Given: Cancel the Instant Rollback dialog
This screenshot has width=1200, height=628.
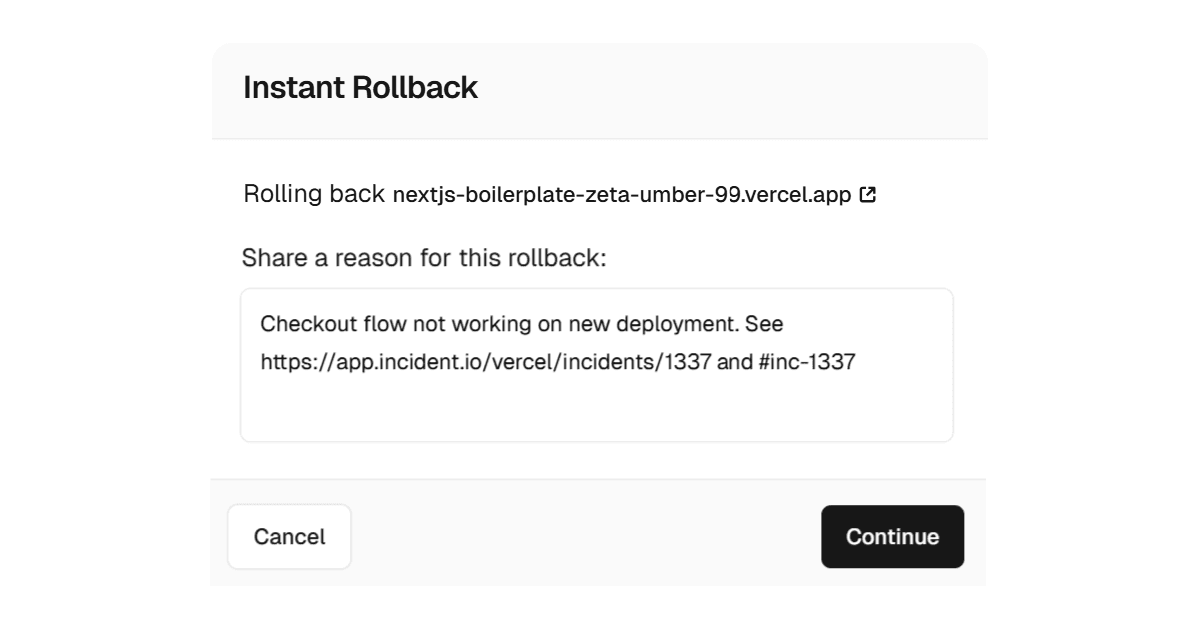Looking at the screenshot, I should [289, 537].
